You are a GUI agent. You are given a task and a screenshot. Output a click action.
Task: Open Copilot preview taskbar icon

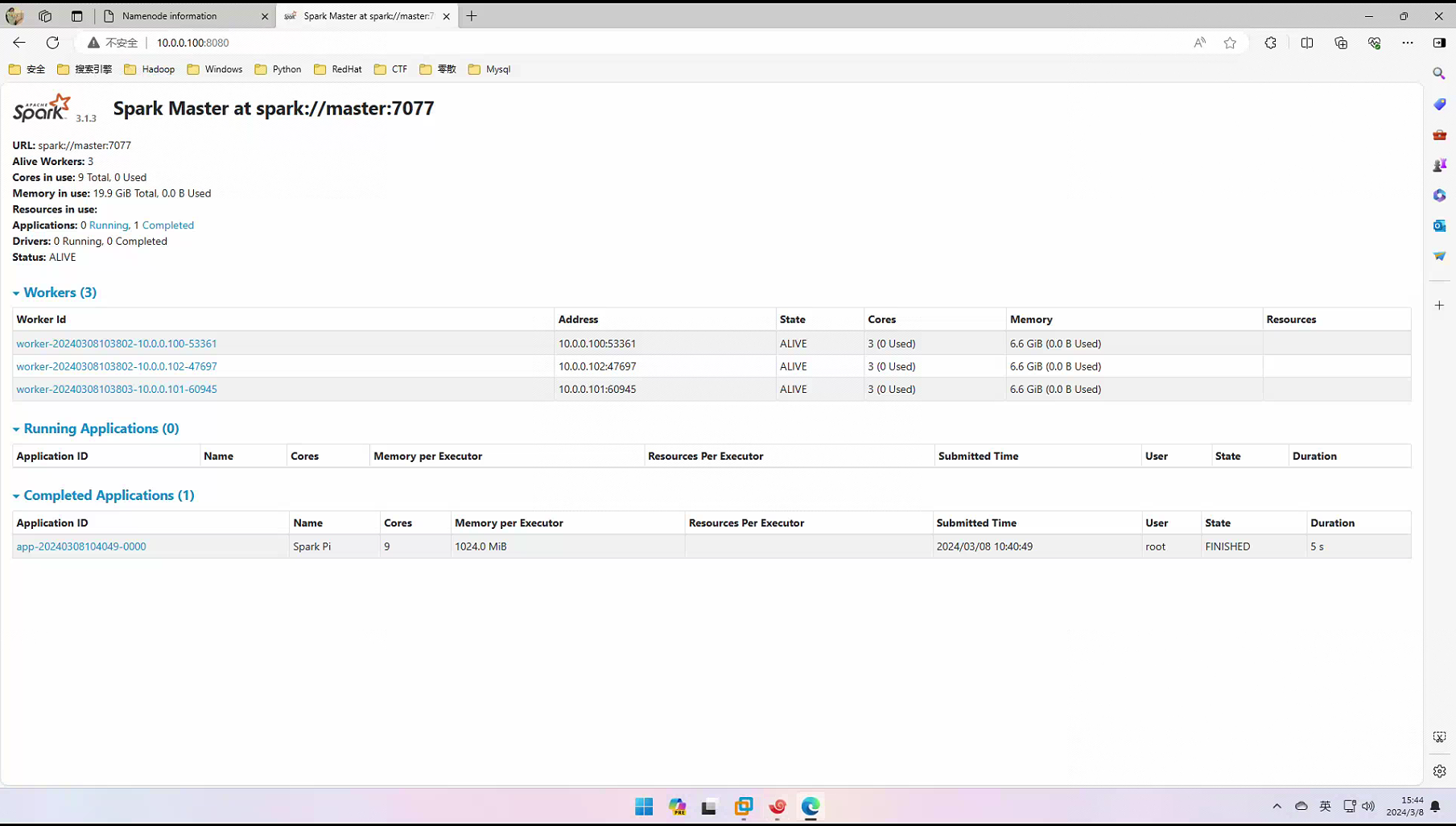point(678,807)
